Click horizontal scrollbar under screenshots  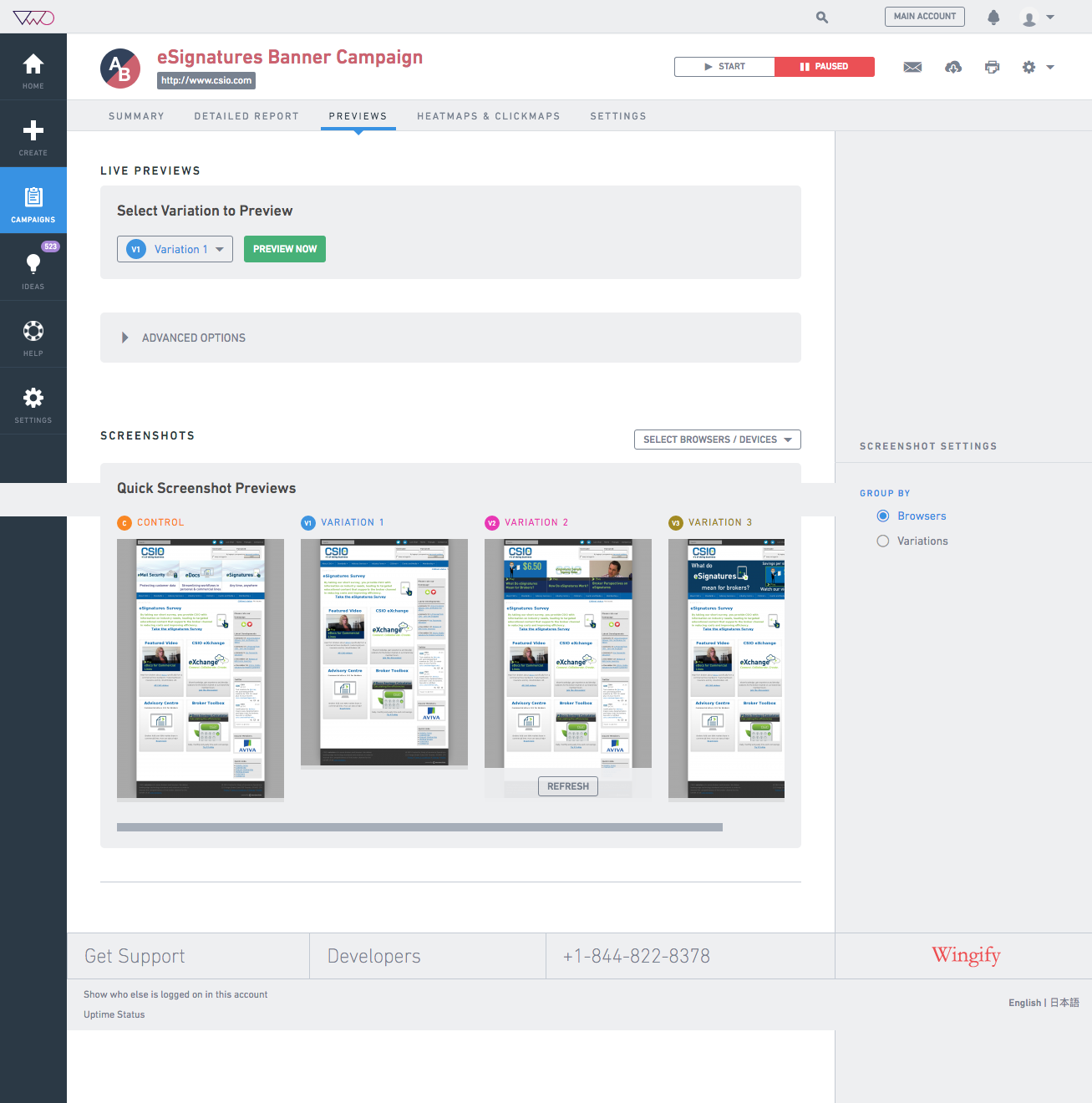coord(419,827)
